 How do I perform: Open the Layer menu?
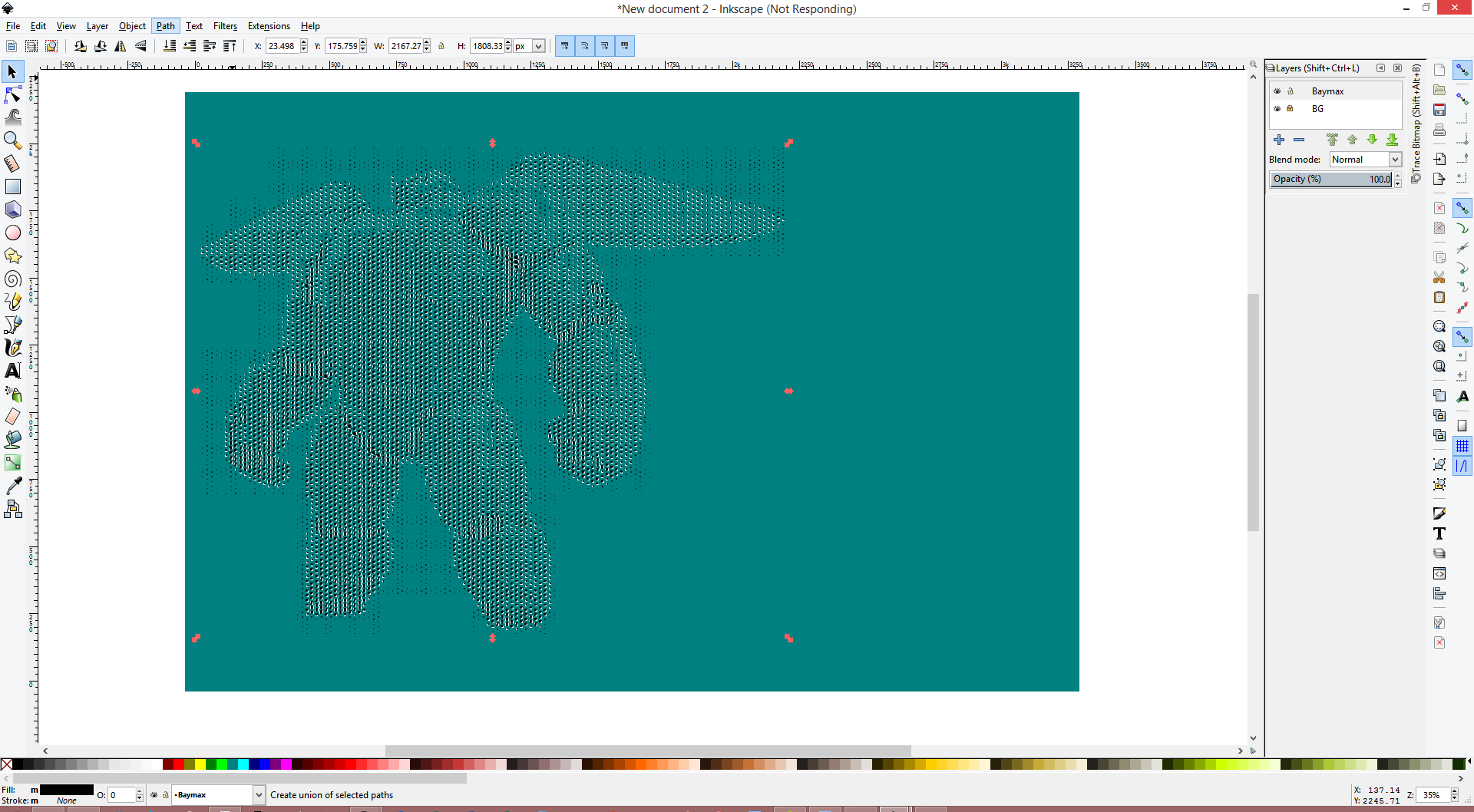pos(97,26)
